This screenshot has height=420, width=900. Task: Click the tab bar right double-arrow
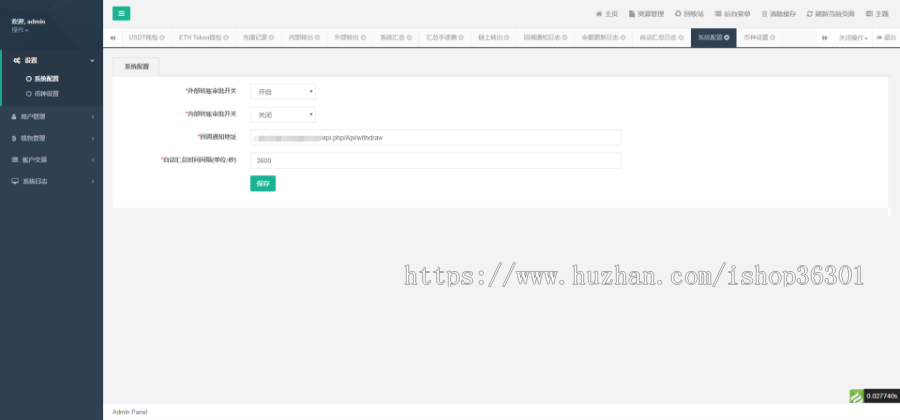pos(825,37)
